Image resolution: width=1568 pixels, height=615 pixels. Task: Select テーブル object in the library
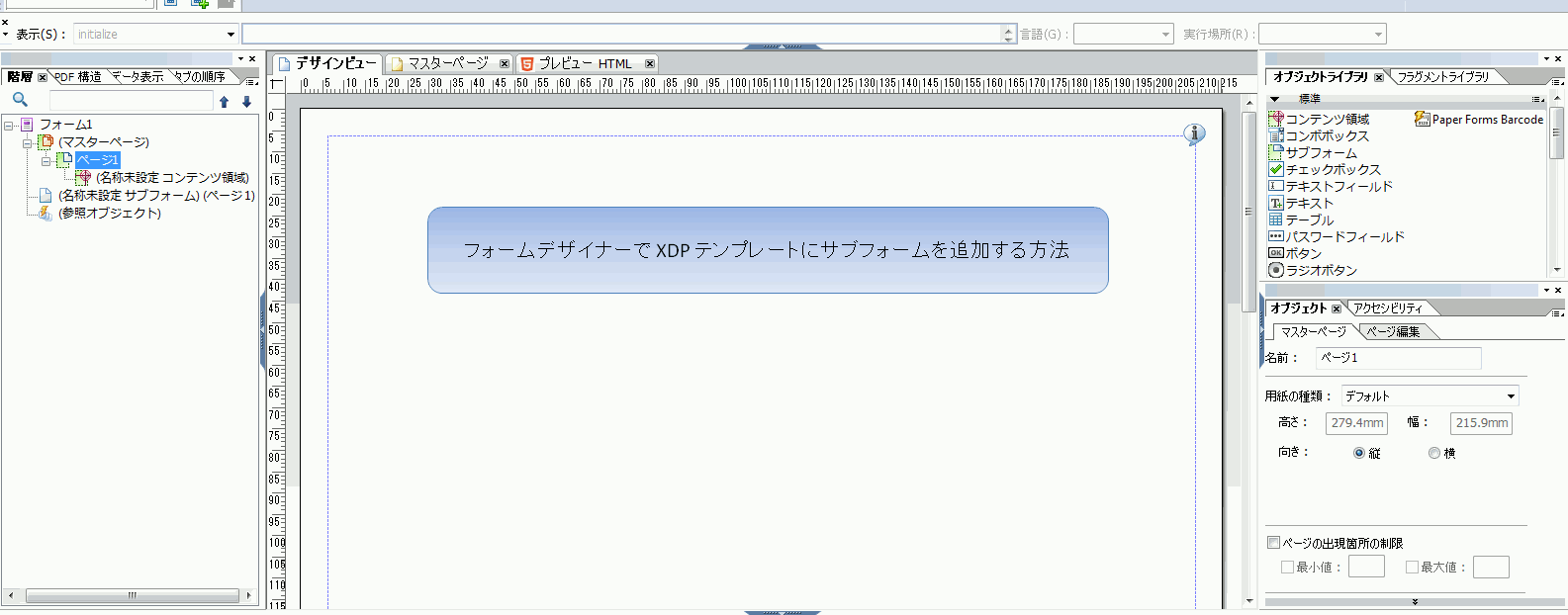tap(1301, 220)
